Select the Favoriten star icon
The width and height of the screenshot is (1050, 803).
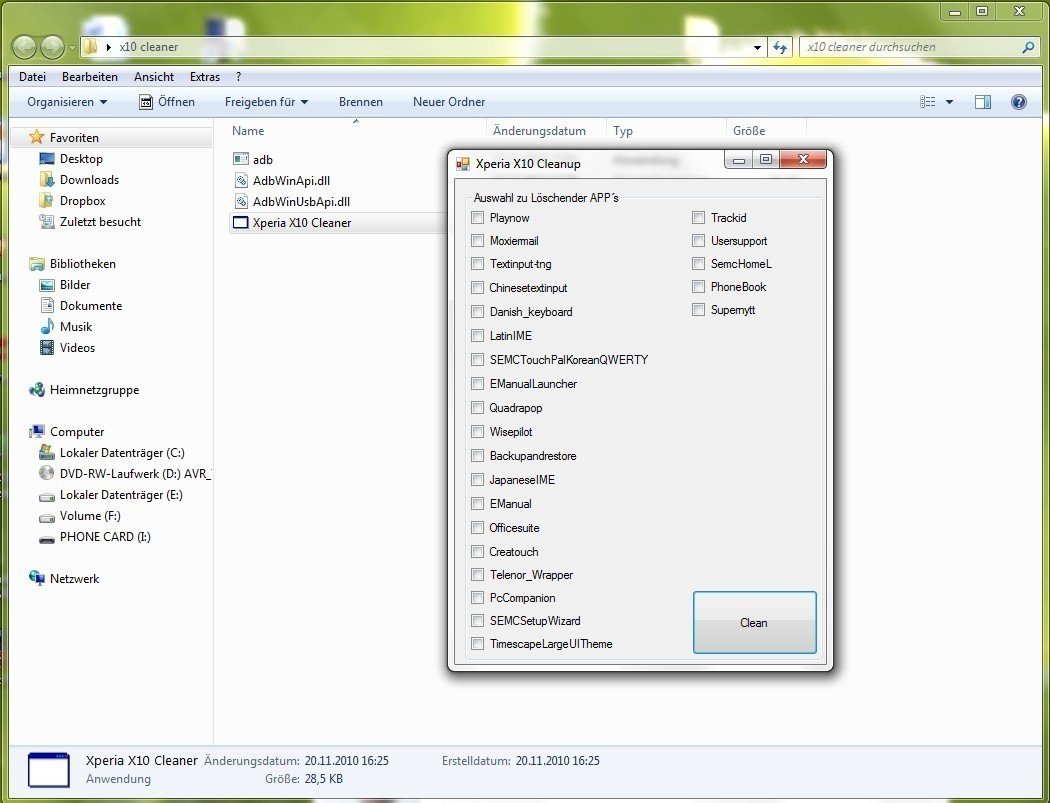tap(37, 137)
